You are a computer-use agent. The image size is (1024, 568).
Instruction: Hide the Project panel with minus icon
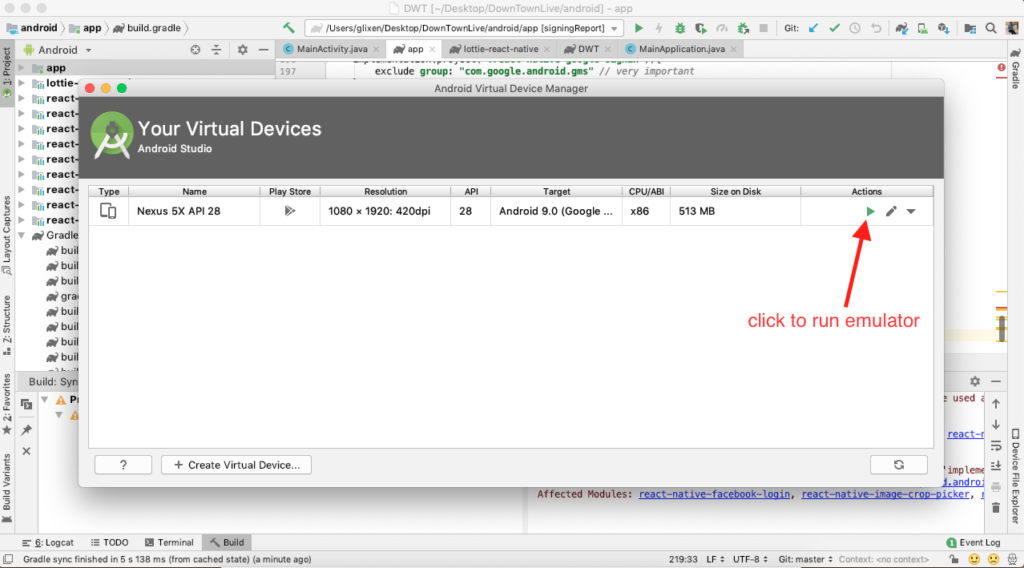pos(263,50)
